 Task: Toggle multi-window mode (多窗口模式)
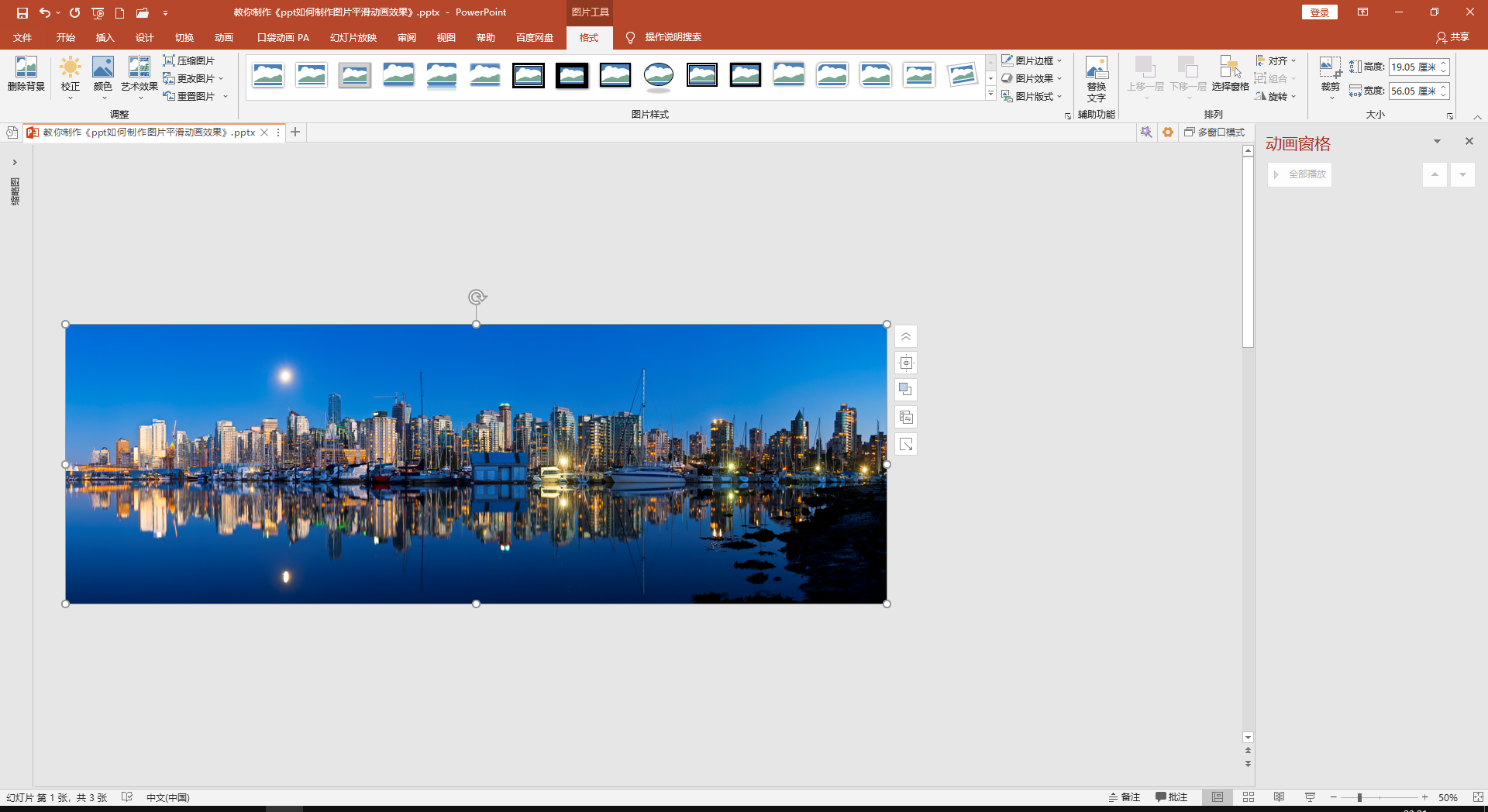point(1214,132)
